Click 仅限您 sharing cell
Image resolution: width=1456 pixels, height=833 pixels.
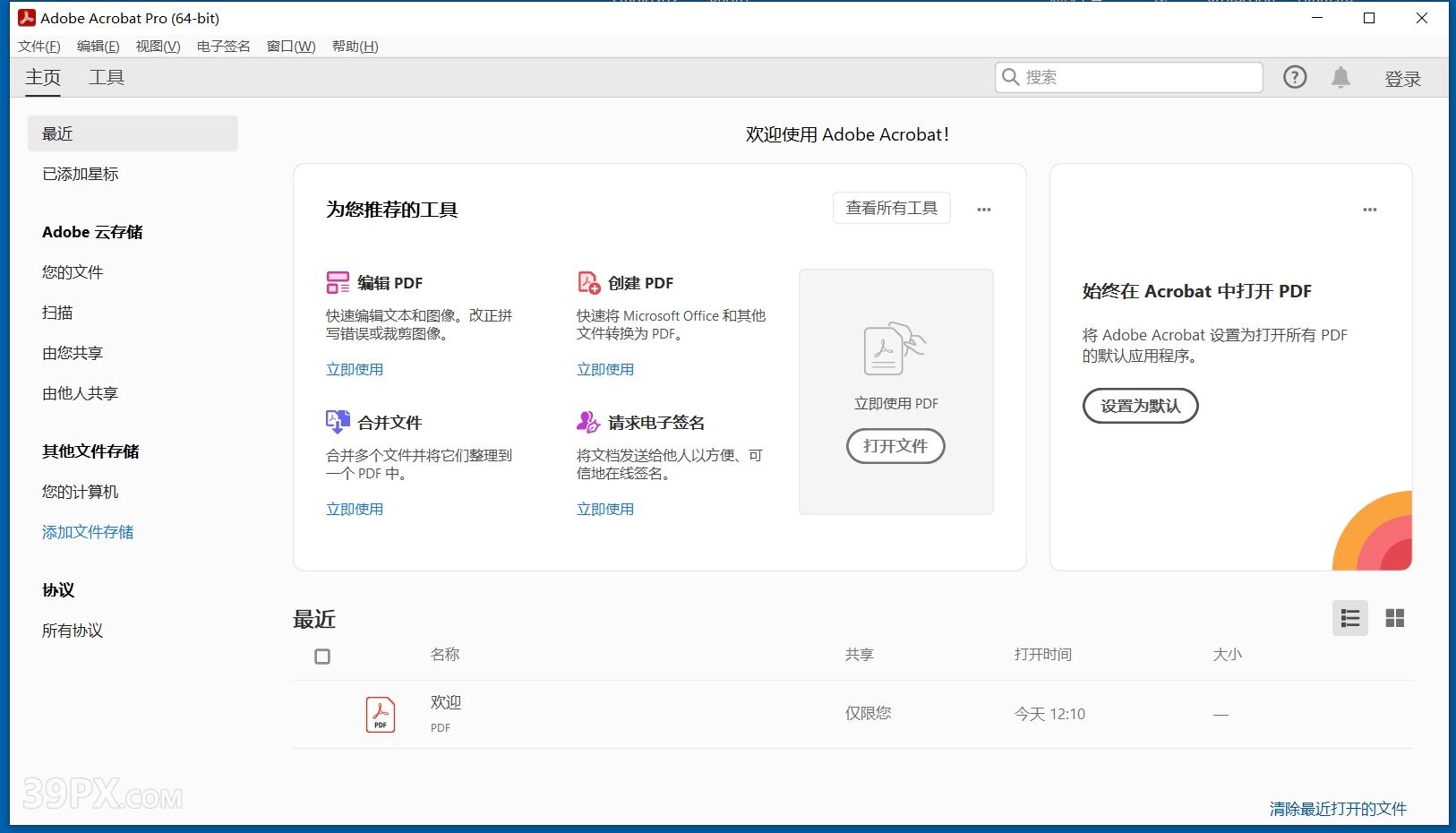click(x=869, y=714)
